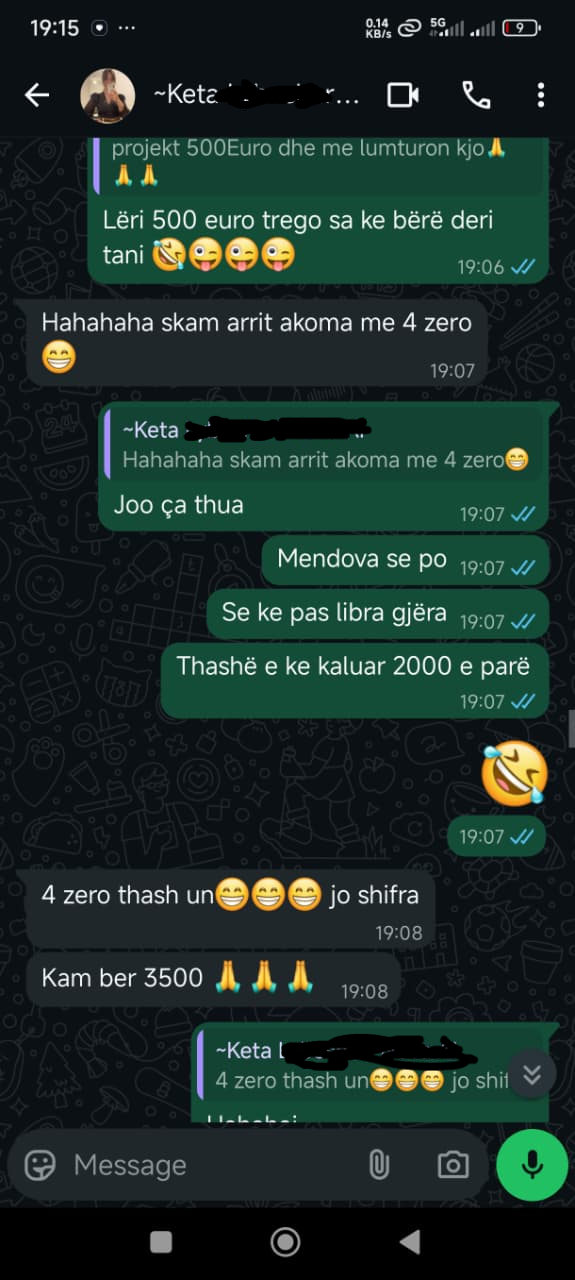Tap quoted reply "Hahahaha skam arrit akoma me 4 zero"
The image size is (575, 1280).
coord(325,445)
